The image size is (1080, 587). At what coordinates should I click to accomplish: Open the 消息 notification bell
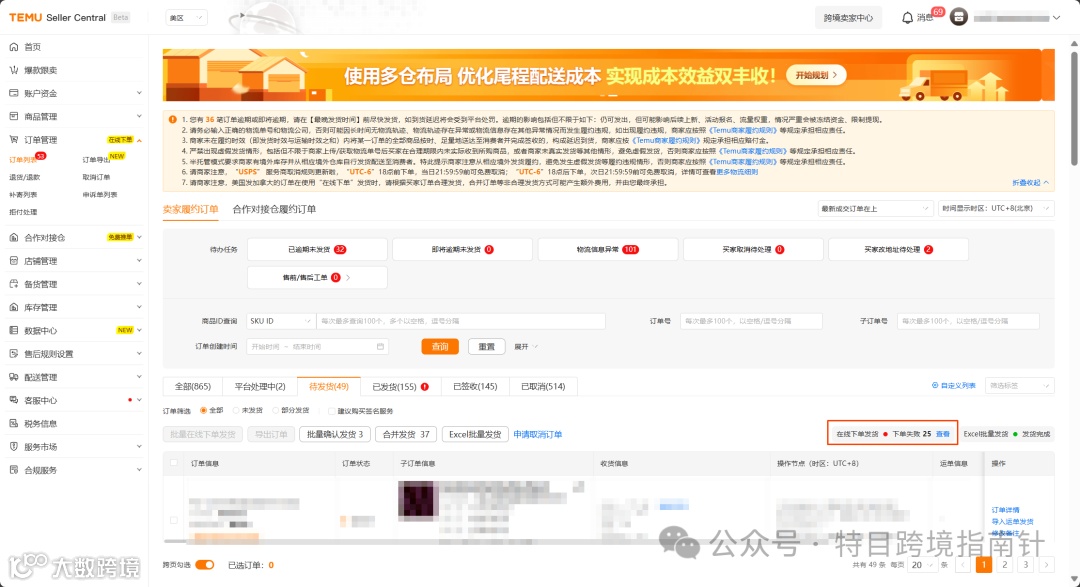coord(907,18)
